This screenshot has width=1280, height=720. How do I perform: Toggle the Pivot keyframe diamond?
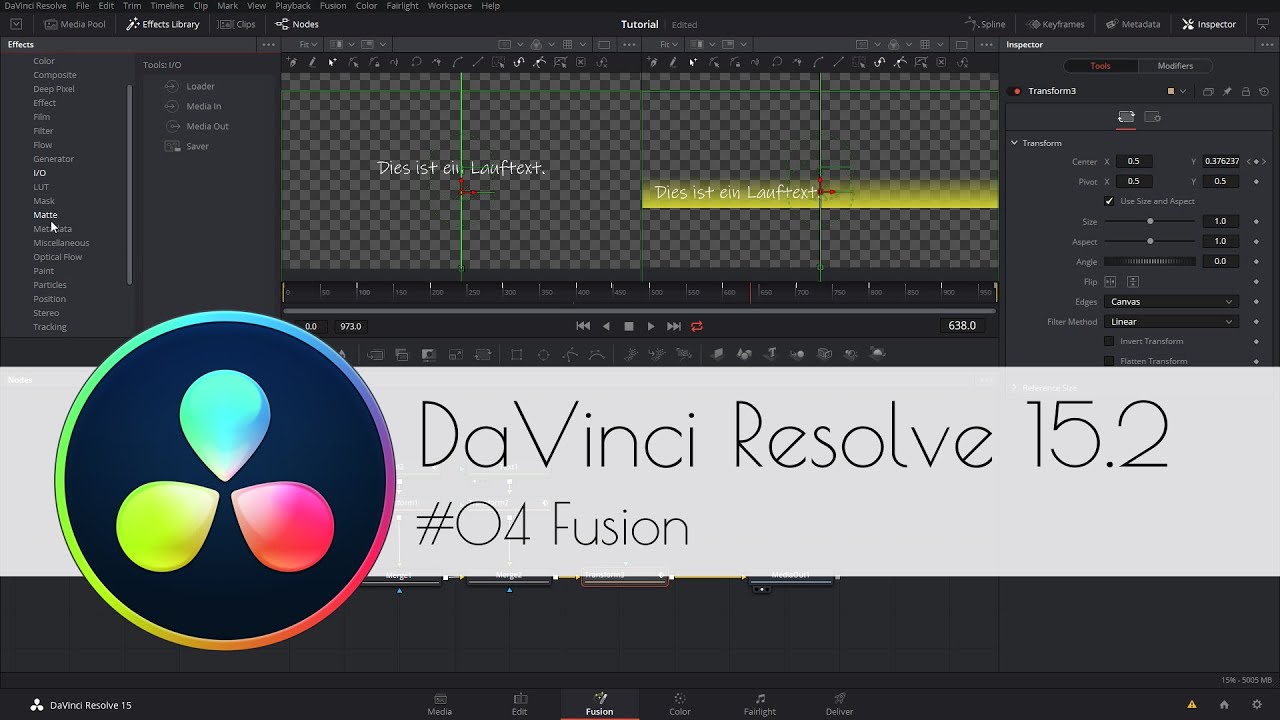[x=1256, y=181]
